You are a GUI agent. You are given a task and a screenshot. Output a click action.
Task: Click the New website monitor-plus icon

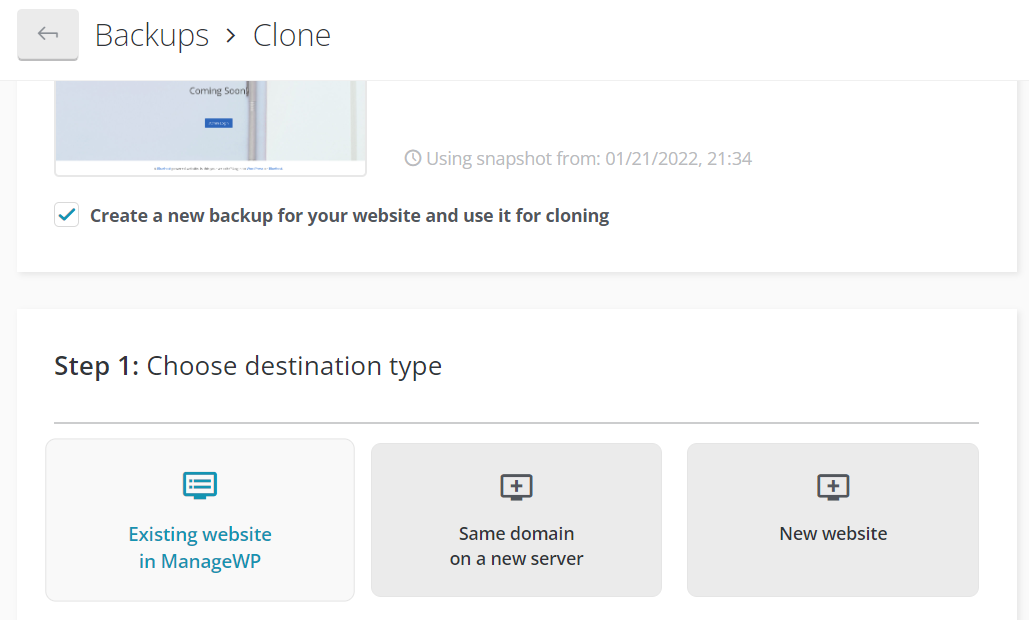pos(833,487)
